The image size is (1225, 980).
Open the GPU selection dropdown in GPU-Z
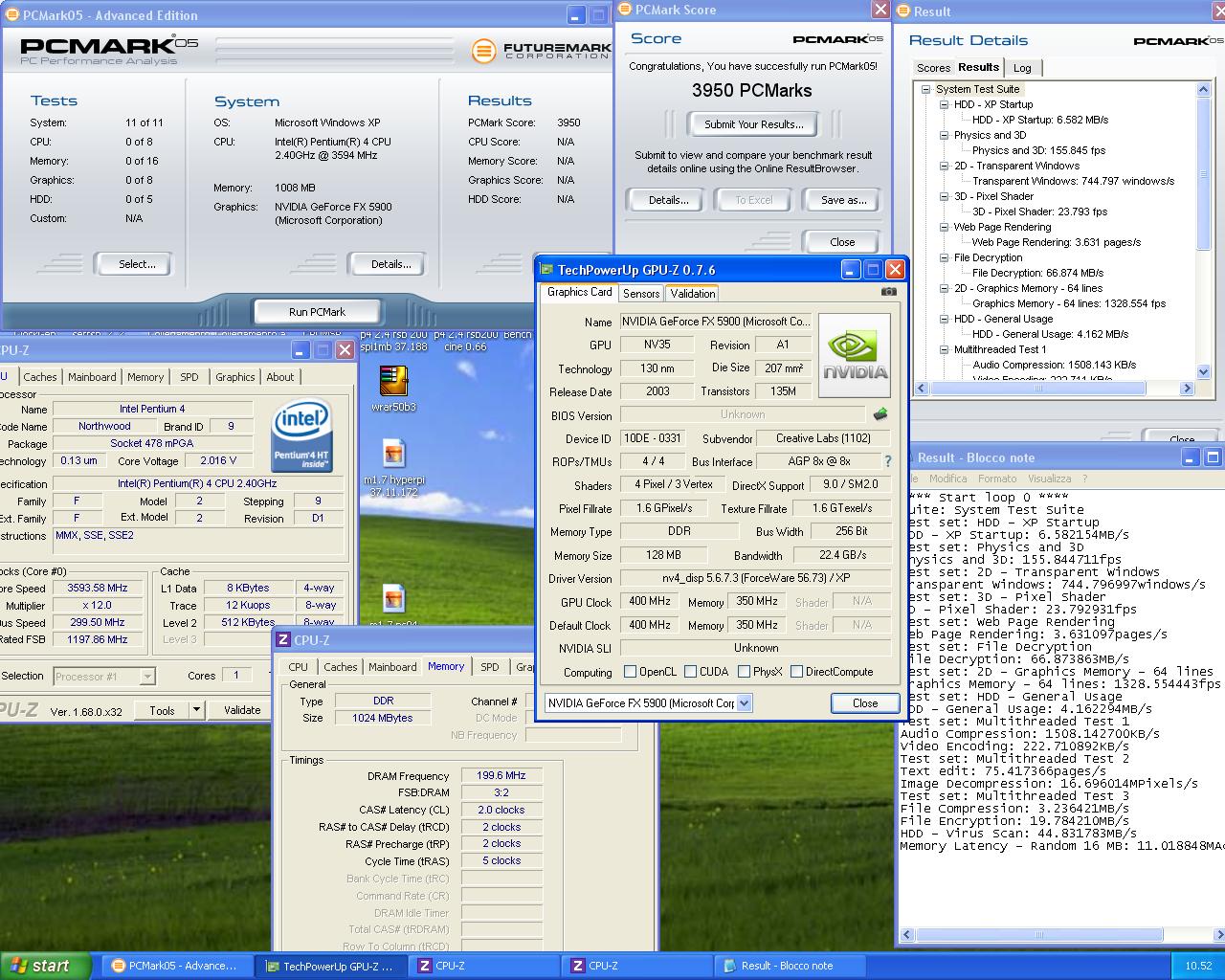tap(745, 703)
